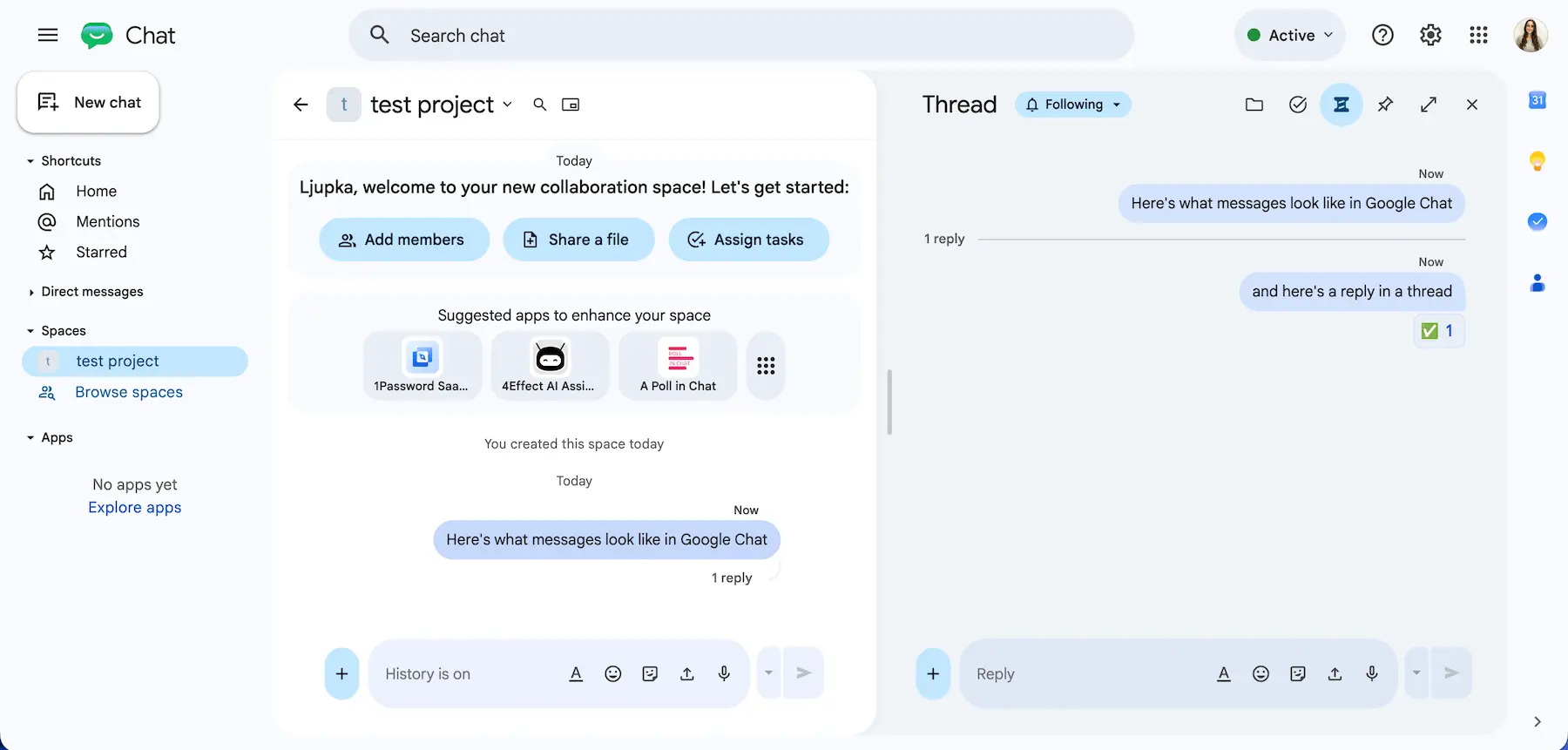Open the Files folder icon in Thread panel
The width and height of the screenshot is (1568, 750).
click(1254, 105)
